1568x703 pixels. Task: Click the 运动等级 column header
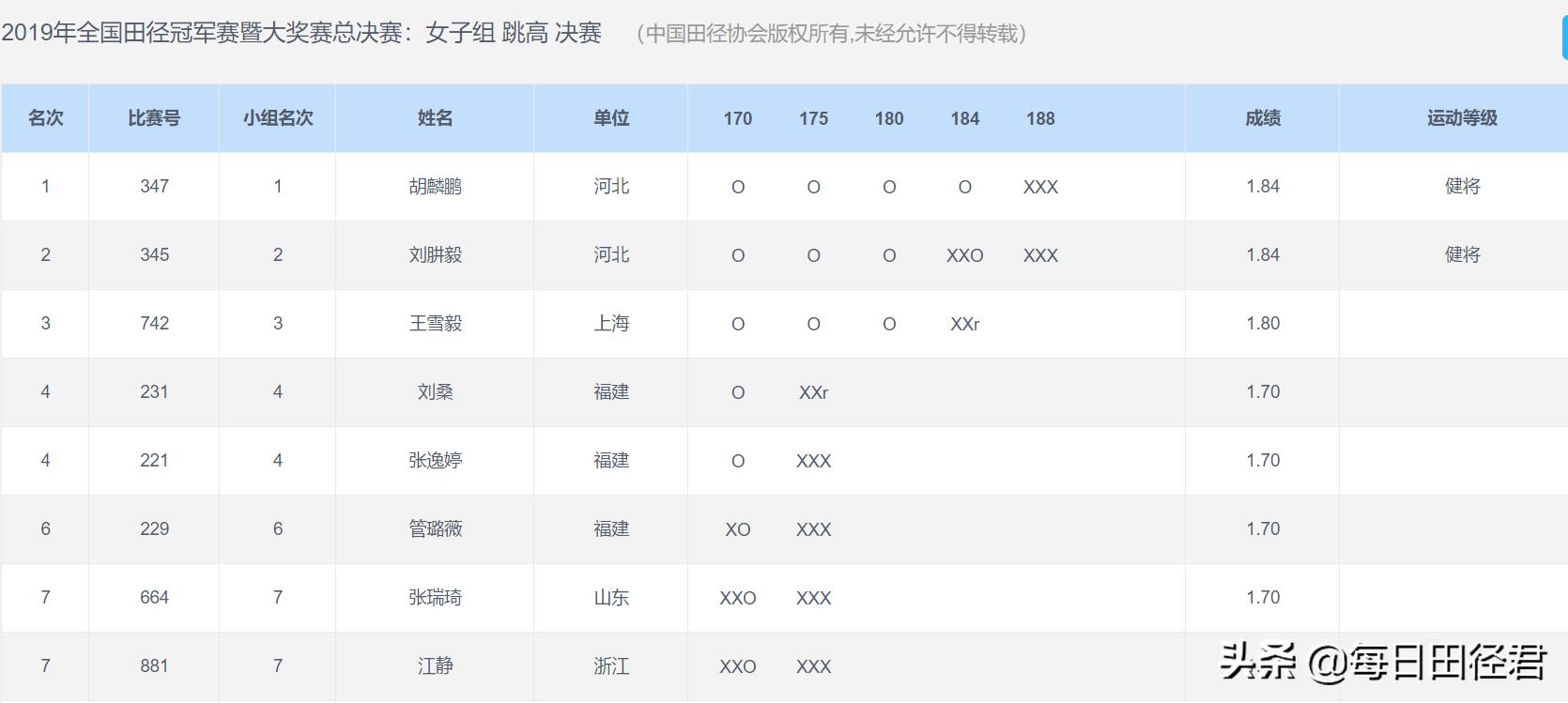(x=1462, y=118)
